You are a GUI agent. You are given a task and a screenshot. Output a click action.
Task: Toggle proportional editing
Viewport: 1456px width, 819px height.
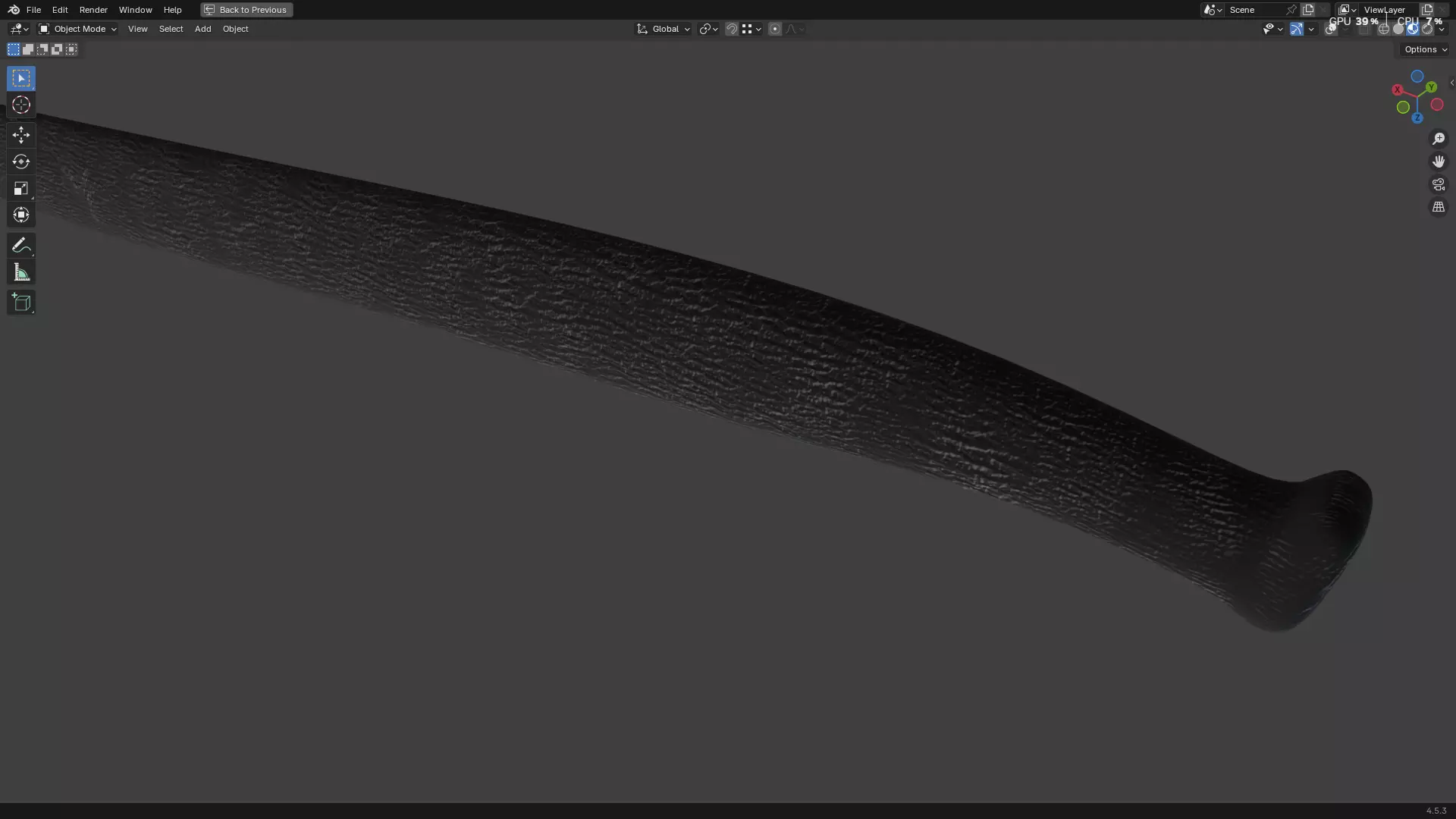(x=775, y=29)
